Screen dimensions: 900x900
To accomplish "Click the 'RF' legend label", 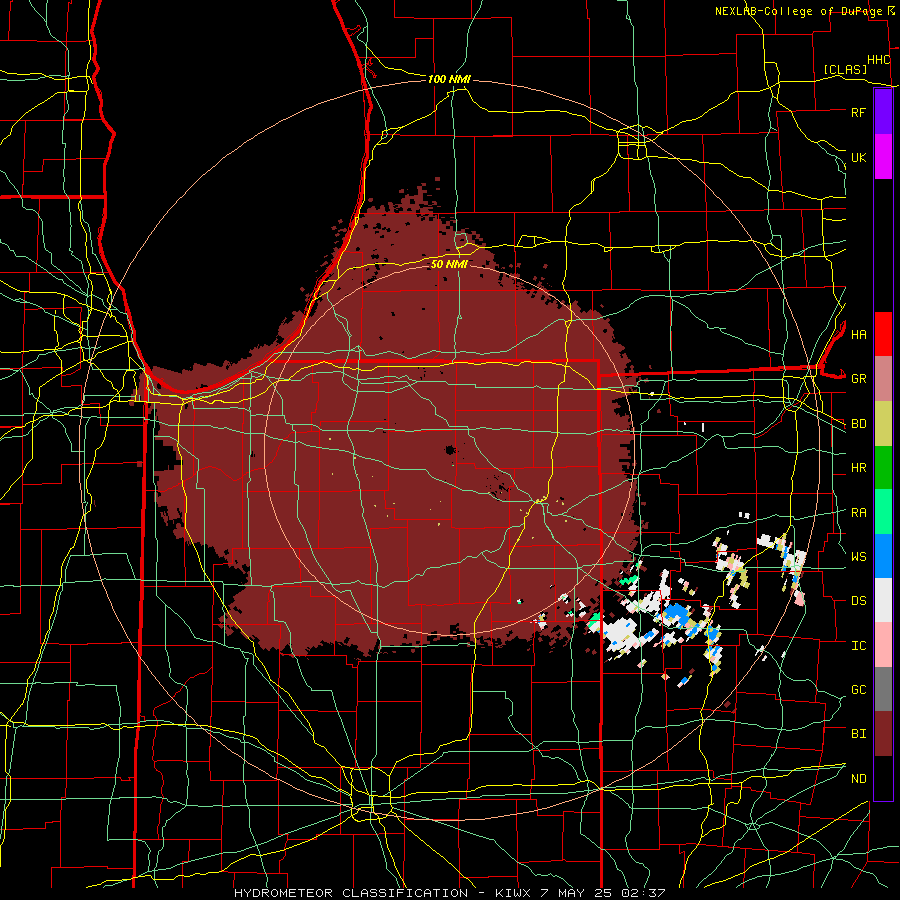I will [x=858, y=112].
